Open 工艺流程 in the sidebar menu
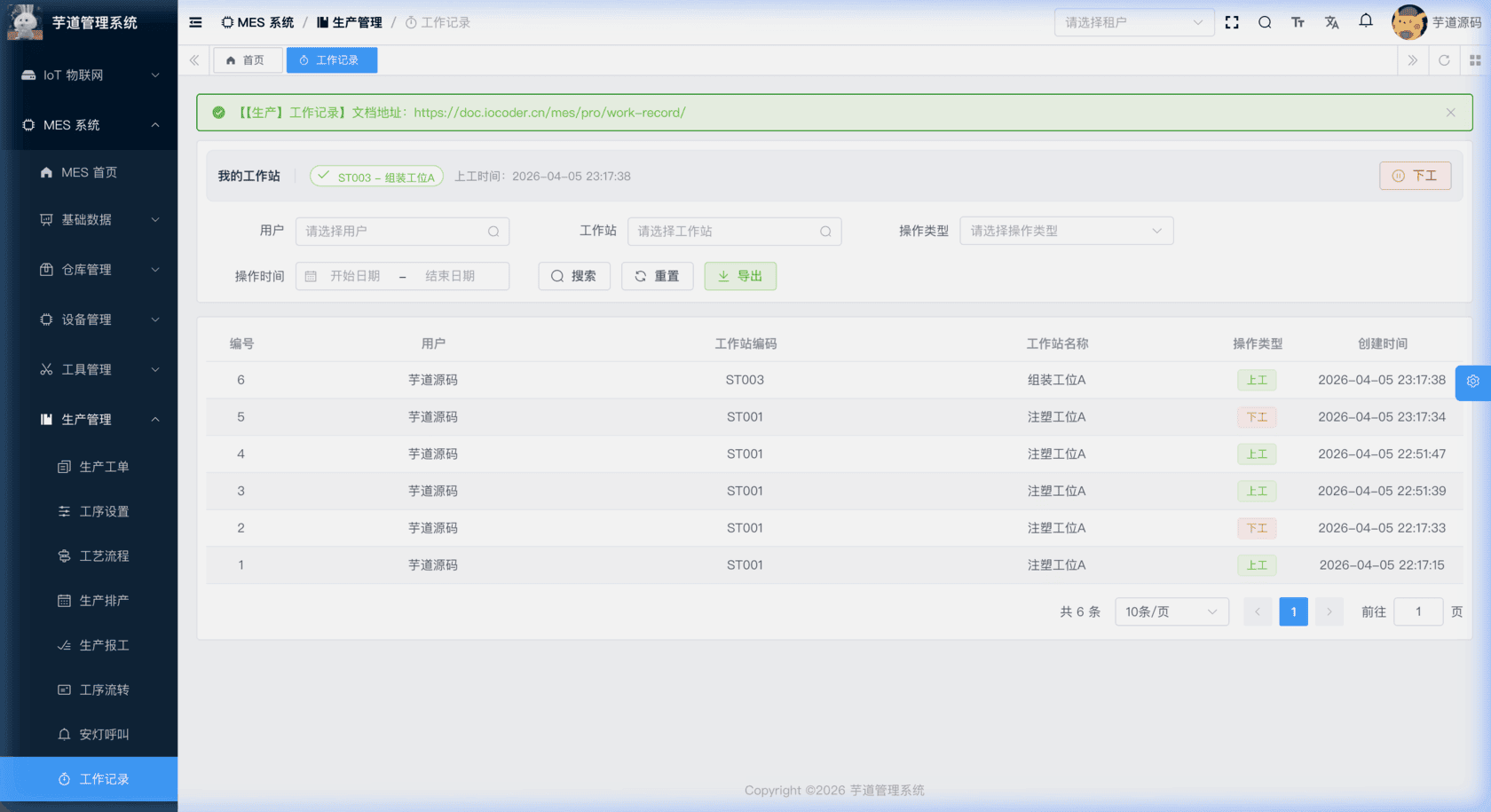 (104, 556)
